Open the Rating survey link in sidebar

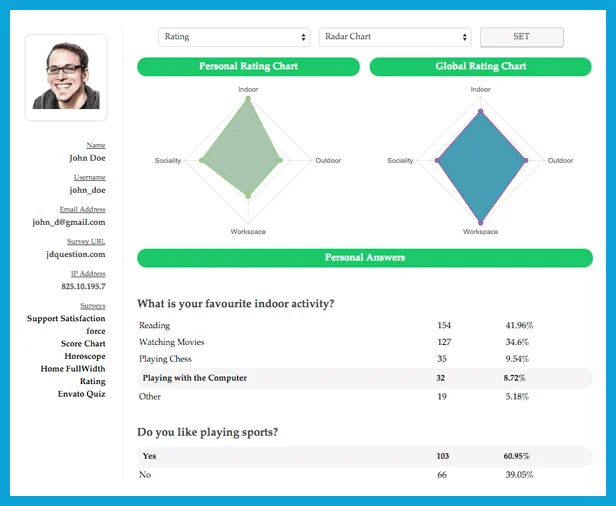click(92, 381)
